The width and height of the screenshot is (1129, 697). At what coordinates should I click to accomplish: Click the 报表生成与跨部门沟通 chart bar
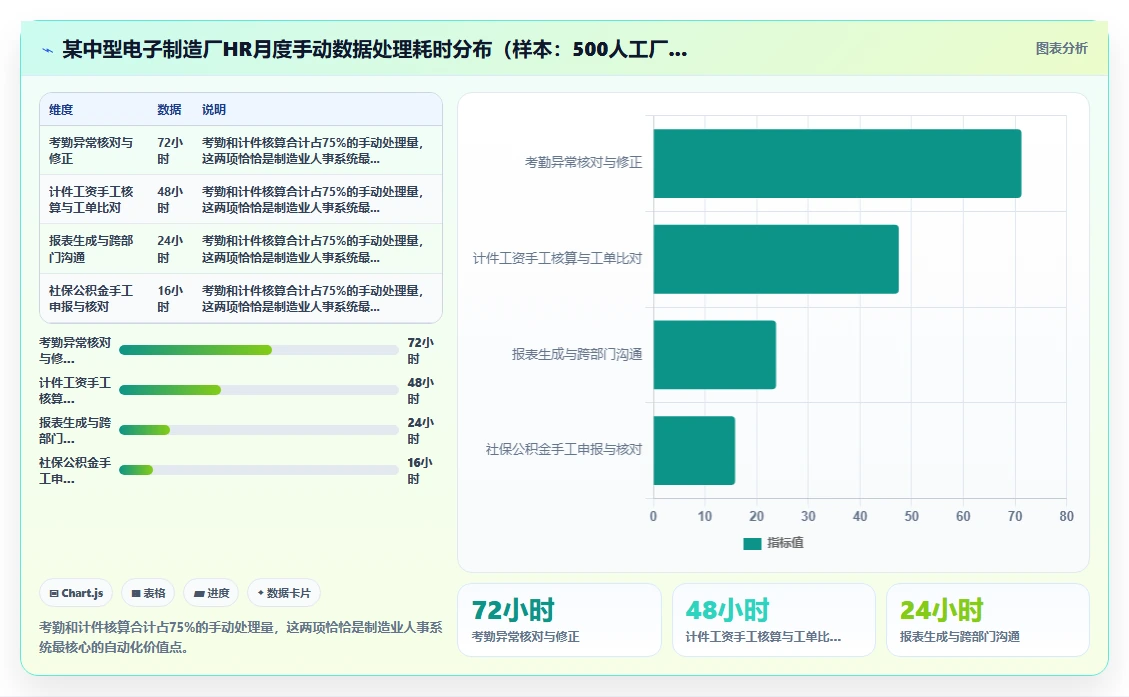715,355
